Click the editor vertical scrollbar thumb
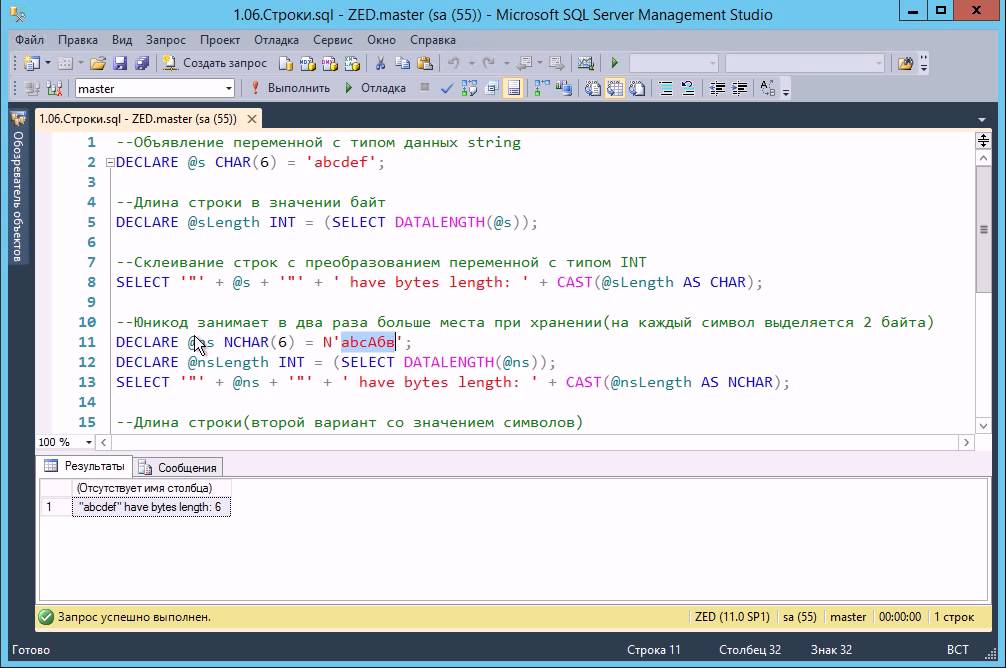Image resolution: width=1006 pixels, height=668 pixels. (983, 230)
